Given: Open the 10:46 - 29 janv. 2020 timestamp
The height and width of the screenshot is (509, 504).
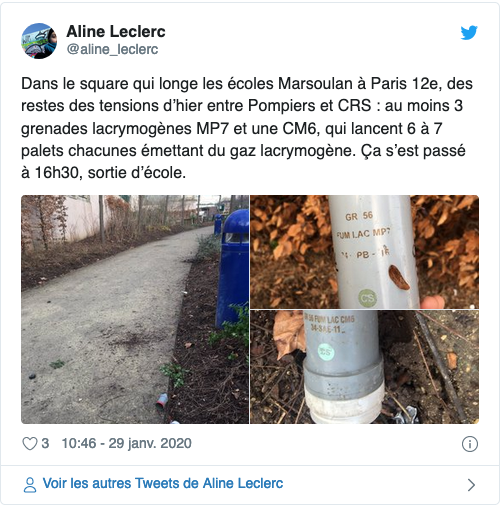Looking at the screenshot, I should click(x=127, y=443).
